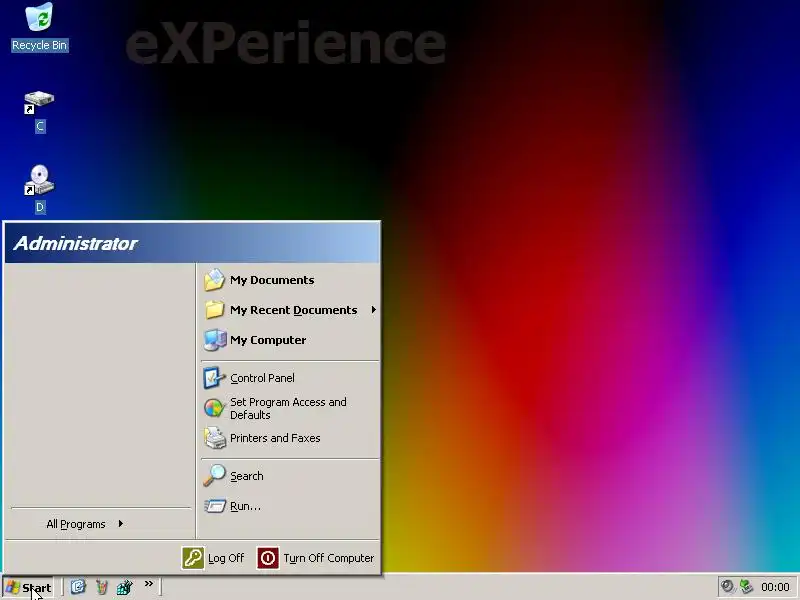Screen dimensions: 800x600
Task: Open My Documents from Start menu
Action: [290, 280]
